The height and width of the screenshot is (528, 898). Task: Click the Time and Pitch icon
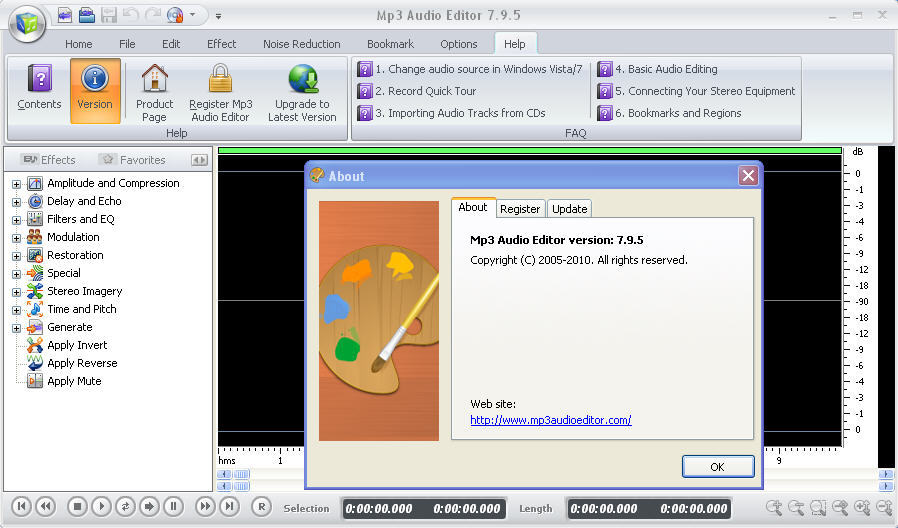pos(35,309)
